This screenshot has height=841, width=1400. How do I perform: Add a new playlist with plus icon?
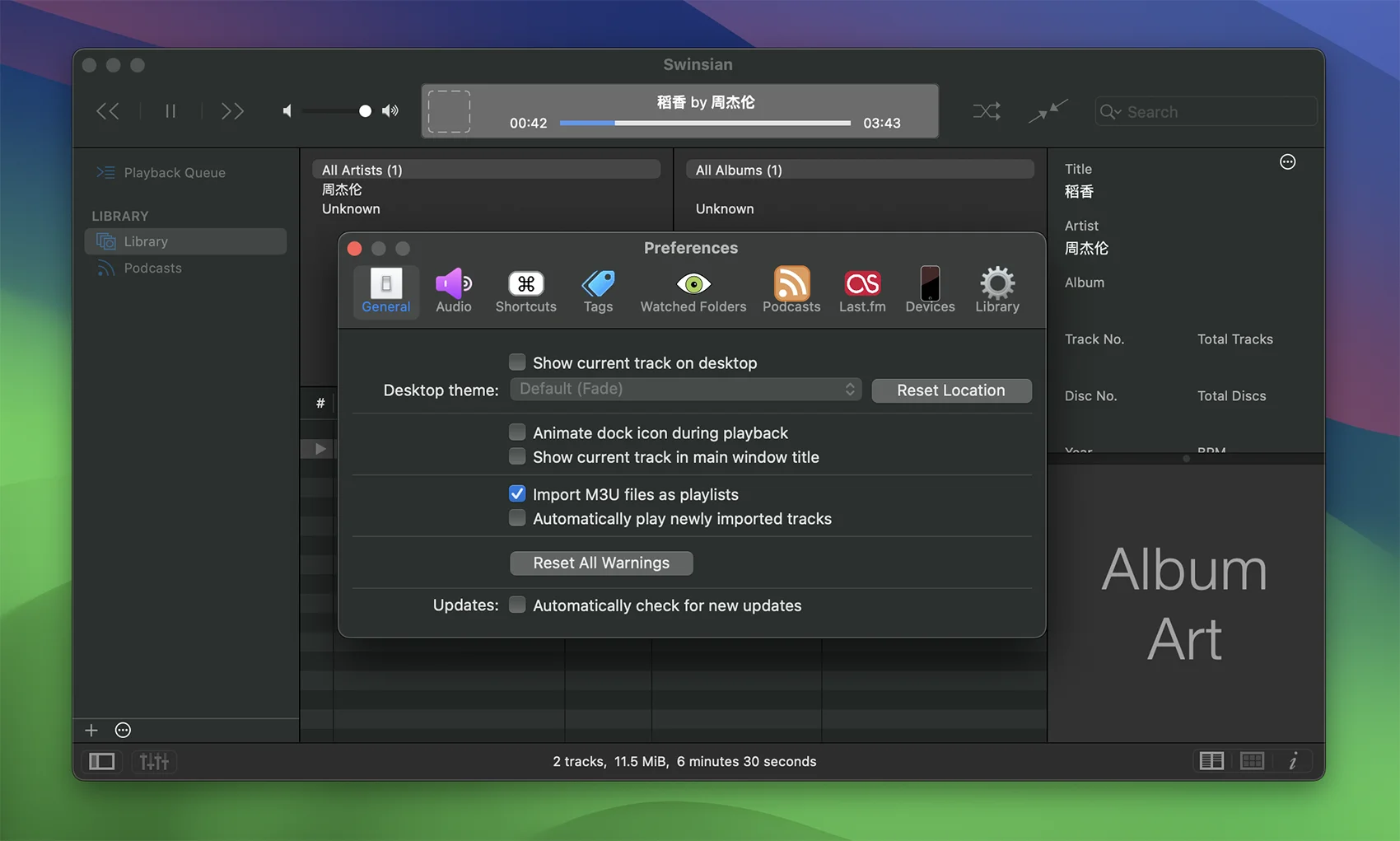(x=91, y=731)
